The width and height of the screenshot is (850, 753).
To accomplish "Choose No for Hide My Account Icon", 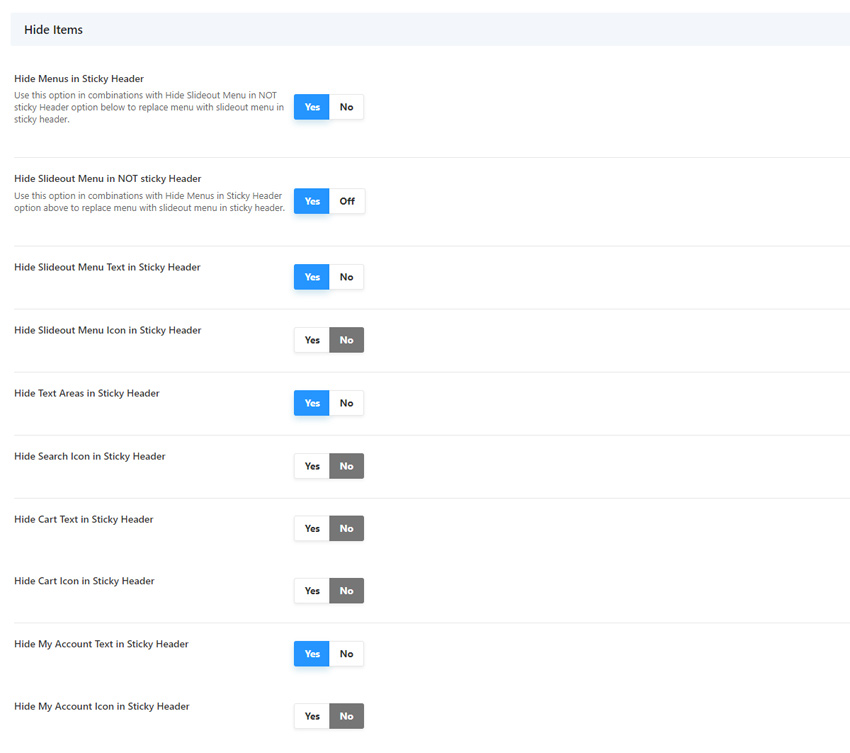I will point(346,716).
